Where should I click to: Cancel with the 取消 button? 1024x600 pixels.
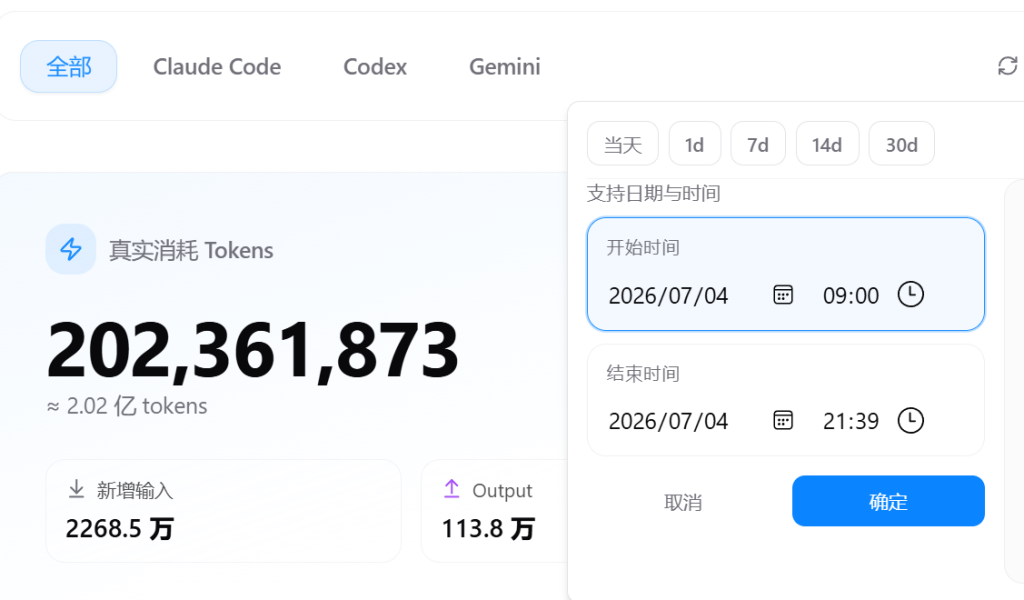pyautogui.click(x=683, y=501)
